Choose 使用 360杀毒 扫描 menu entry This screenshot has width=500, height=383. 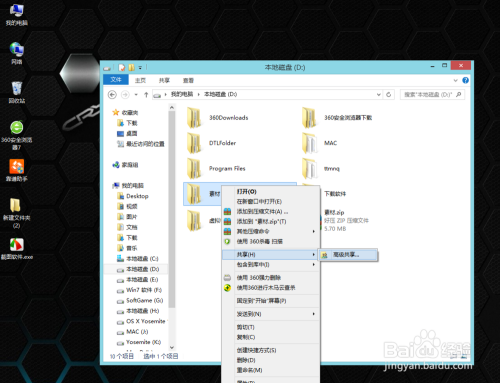(270, 241)
